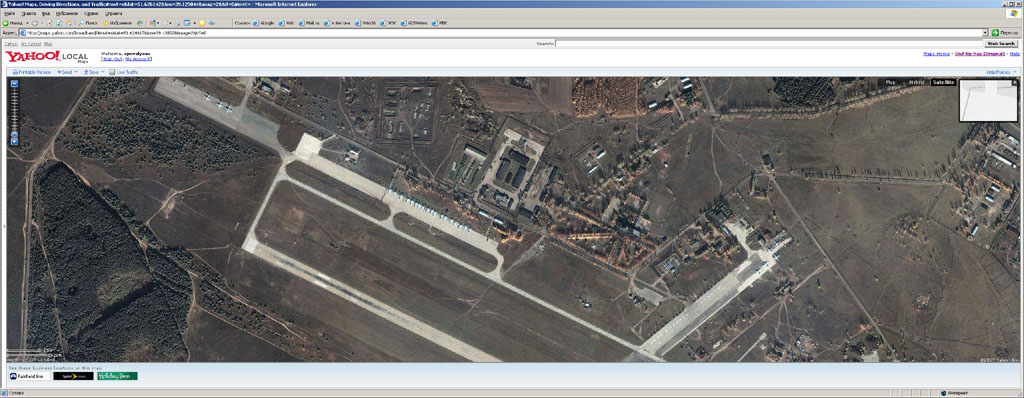
Task: Open the Printable Version of the map
Action: (31, 72)
